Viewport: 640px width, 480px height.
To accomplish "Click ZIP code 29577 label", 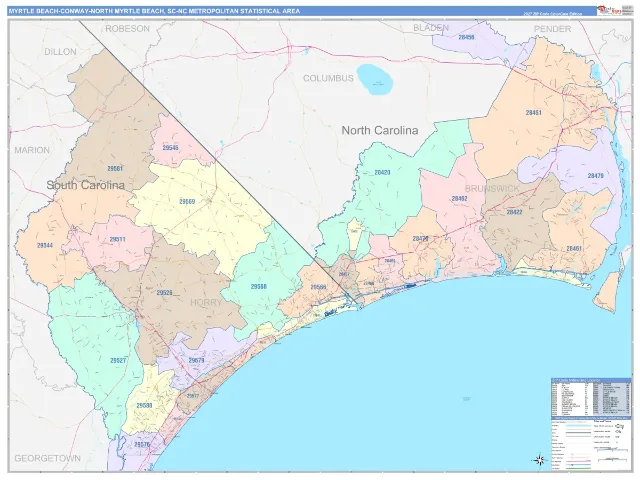I will [193, 396].
